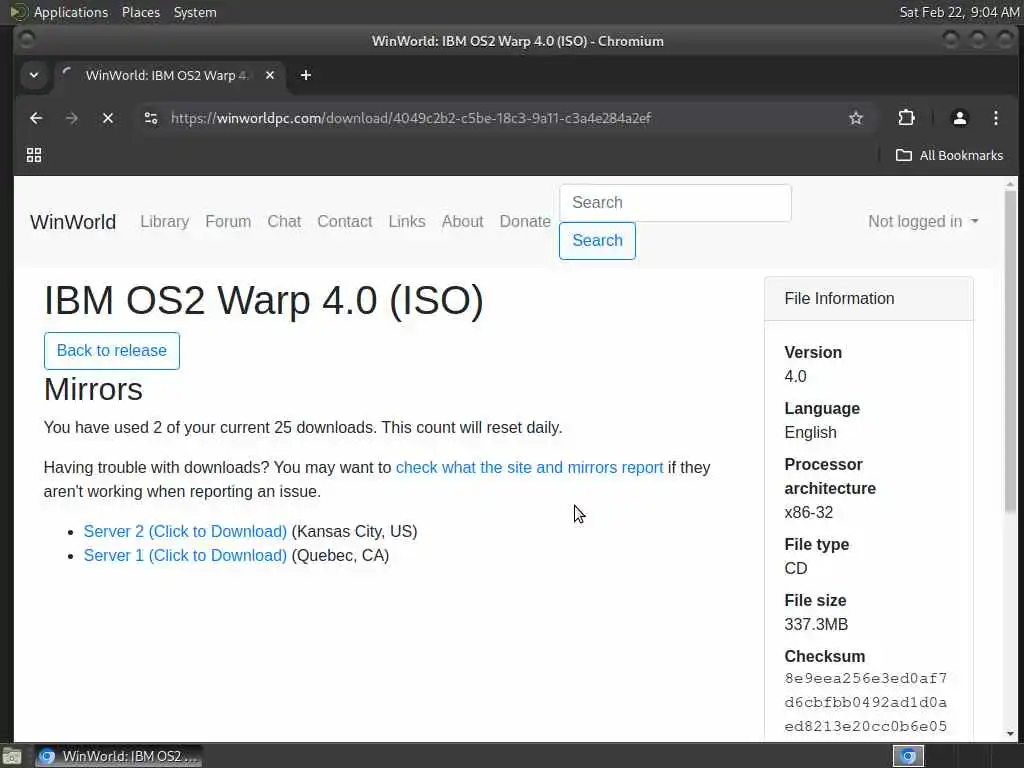Expand the tab search dropdown arrow
The image size is (1024, 768).
[x=34, y=76]
